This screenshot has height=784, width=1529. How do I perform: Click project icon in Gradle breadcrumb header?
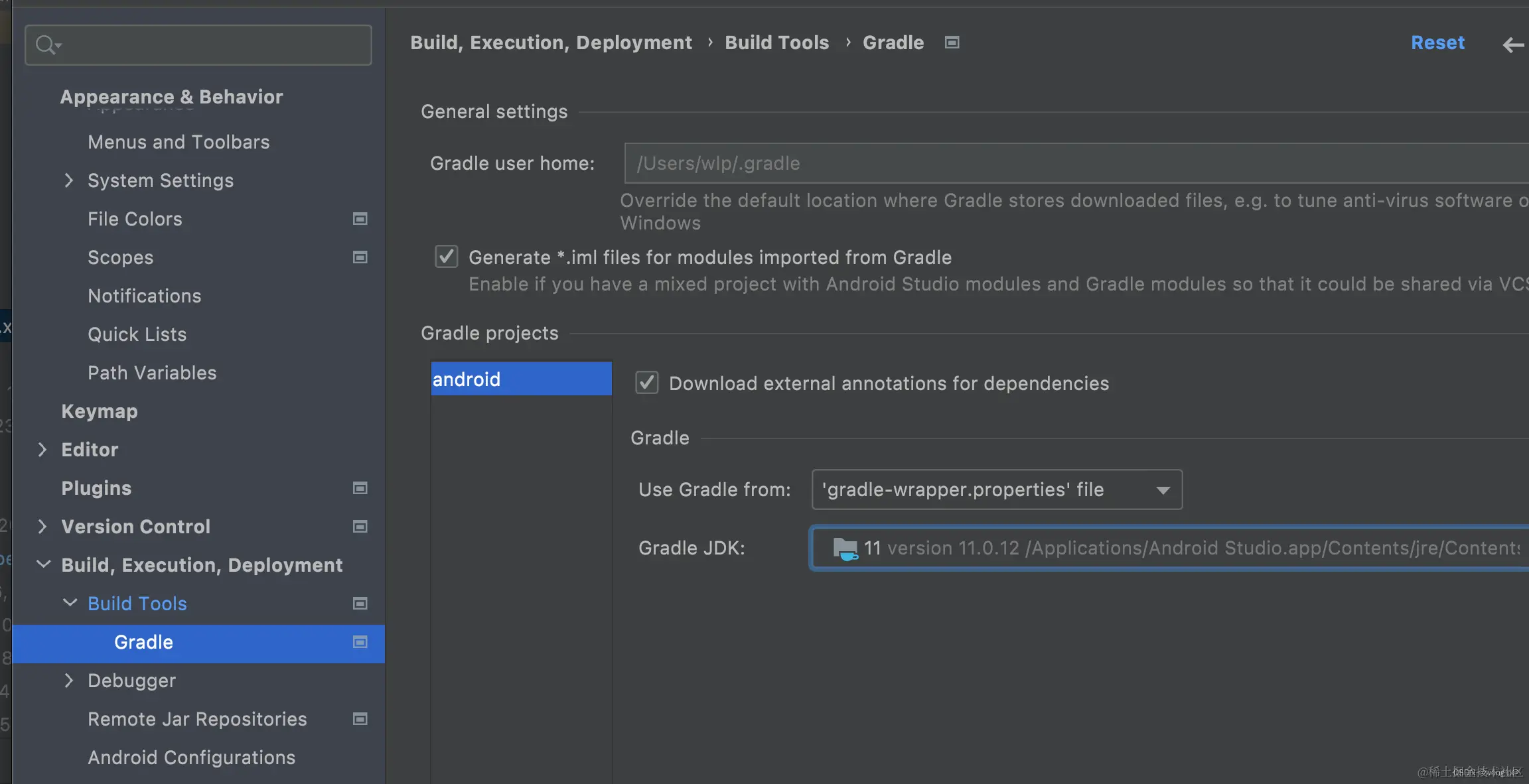[x=952, y=42]
